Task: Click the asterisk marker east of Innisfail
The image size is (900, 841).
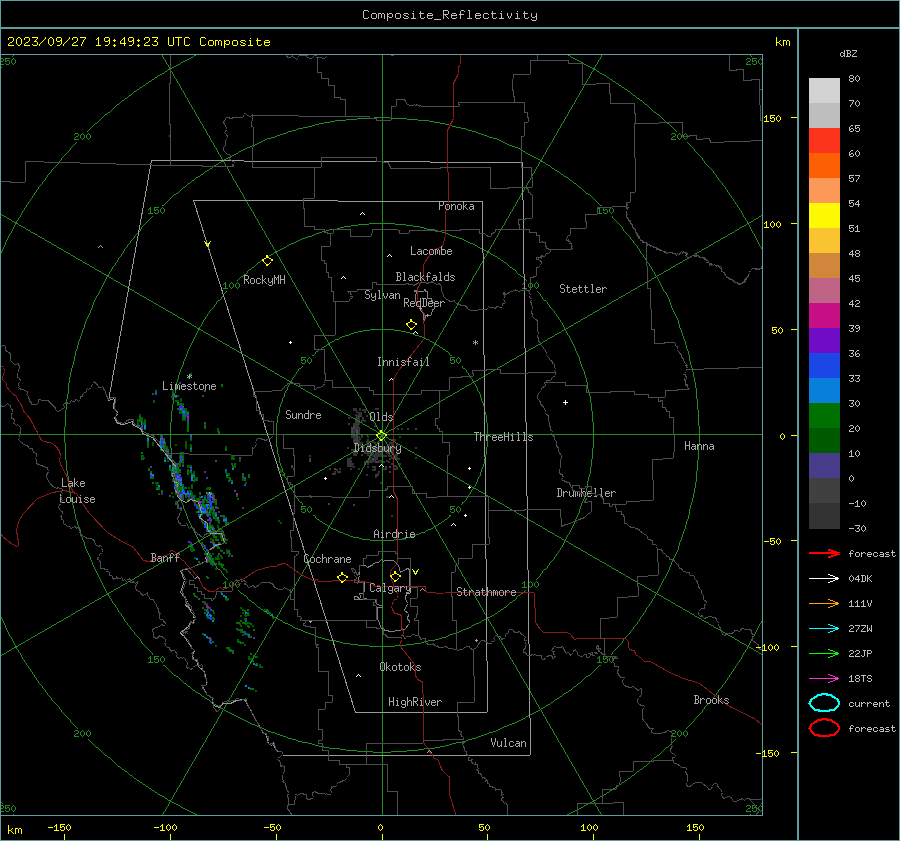Action: point(475,343)
